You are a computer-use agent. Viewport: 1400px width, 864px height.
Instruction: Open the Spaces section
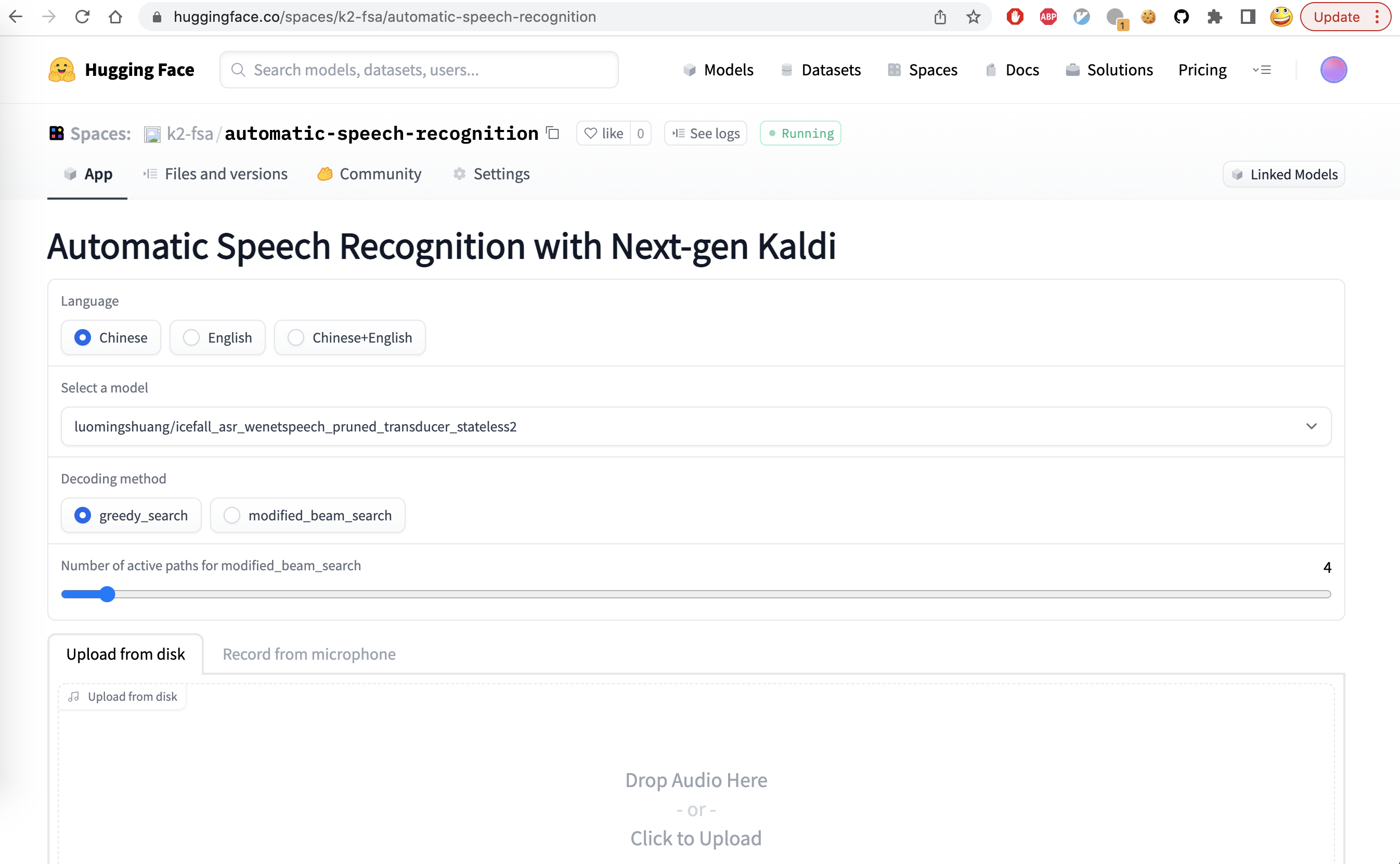point(922,70)
